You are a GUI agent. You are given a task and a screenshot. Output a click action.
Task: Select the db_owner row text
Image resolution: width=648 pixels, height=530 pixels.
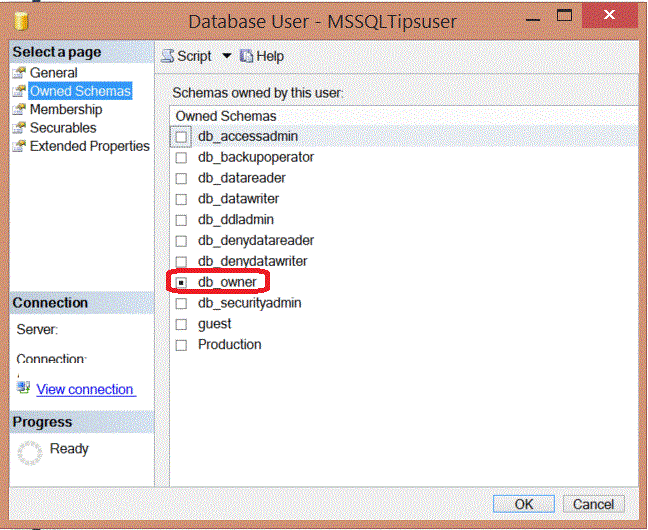(x=227, y=282)
